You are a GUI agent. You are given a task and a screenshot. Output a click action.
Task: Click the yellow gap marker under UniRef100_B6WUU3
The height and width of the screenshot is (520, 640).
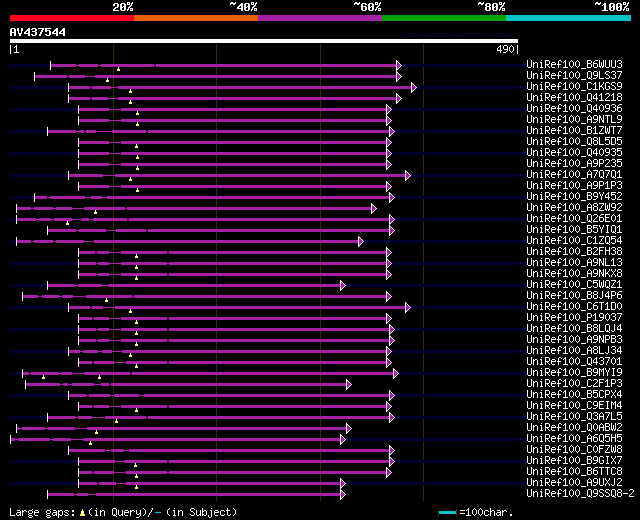[118, 69]
